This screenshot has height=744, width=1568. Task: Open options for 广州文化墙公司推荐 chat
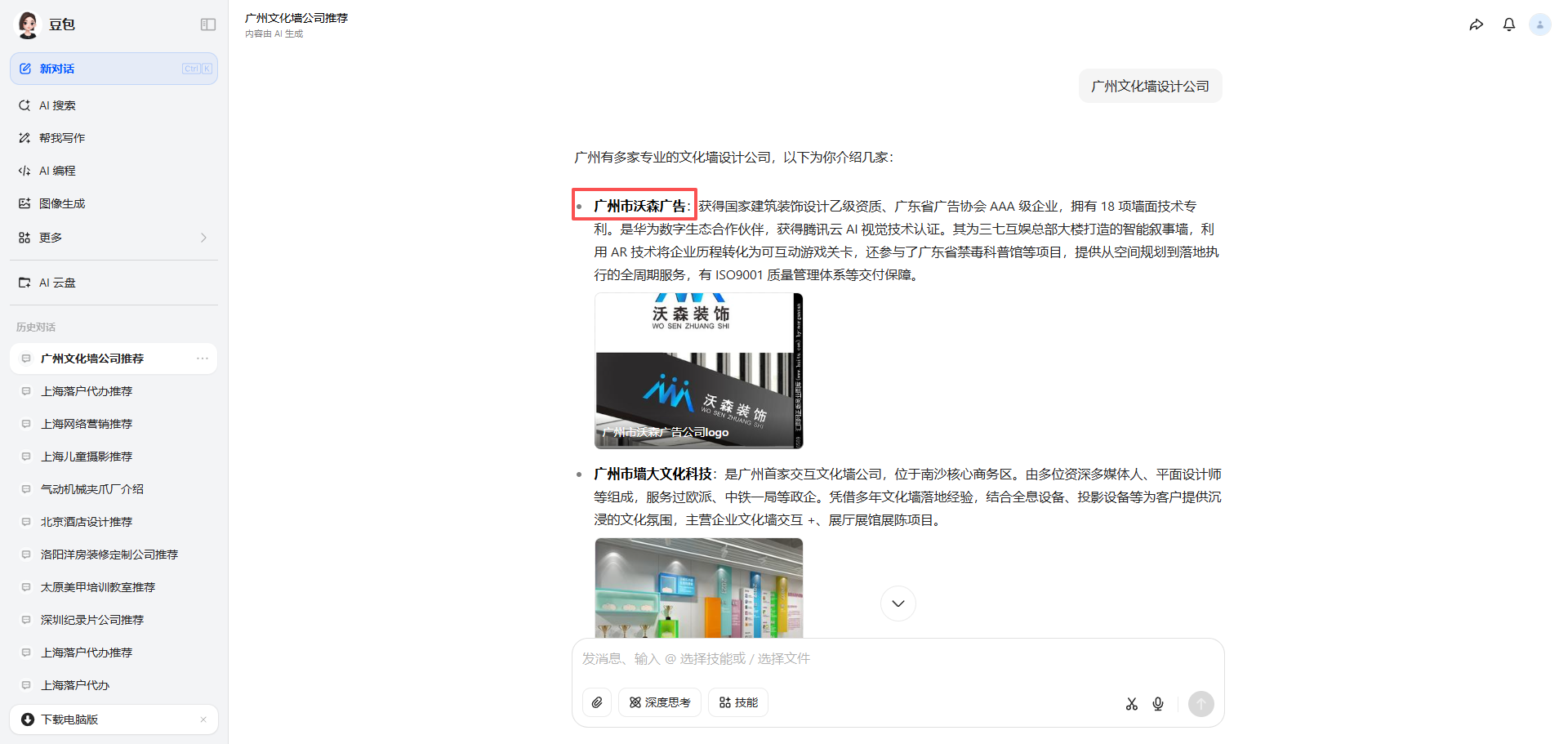202,359
